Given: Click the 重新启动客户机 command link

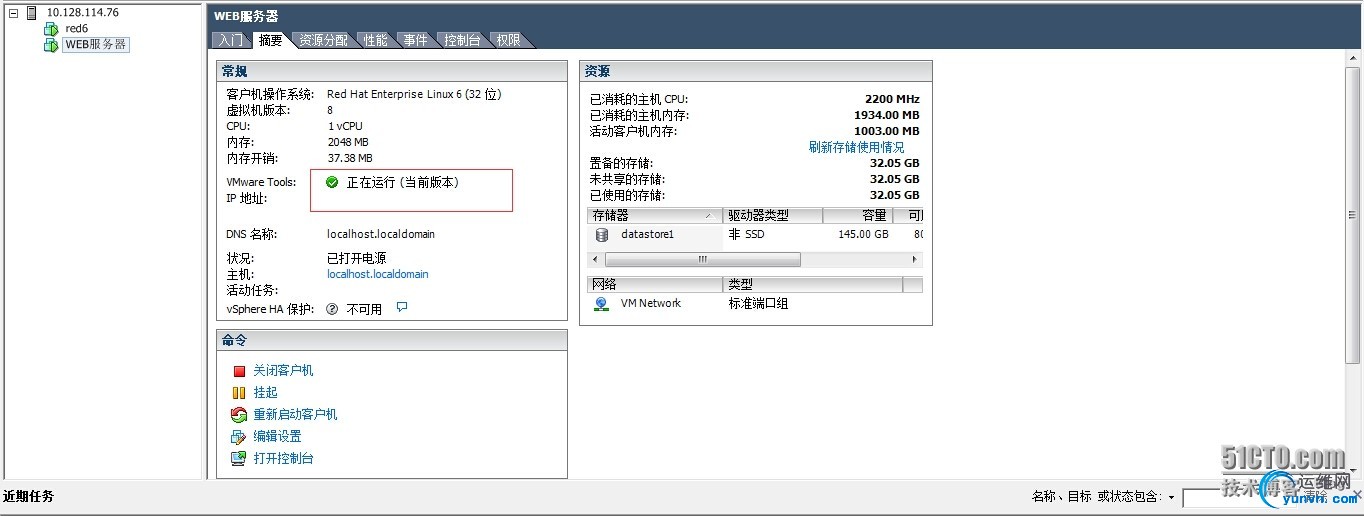Looking at the screenshot, I should coord(295,415).
